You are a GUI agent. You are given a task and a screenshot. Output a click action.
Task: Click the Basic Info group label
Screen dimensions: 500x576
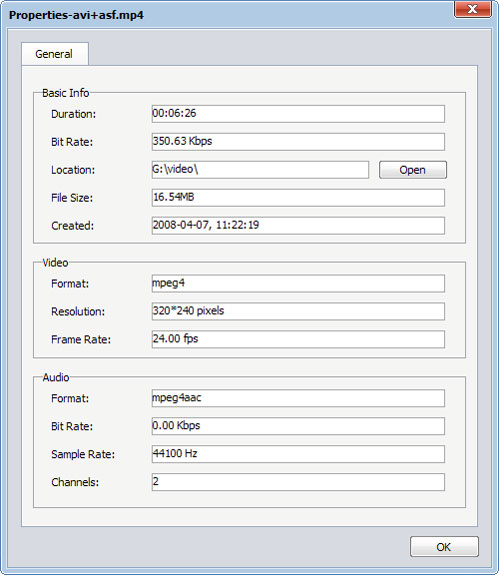[65, 93]
